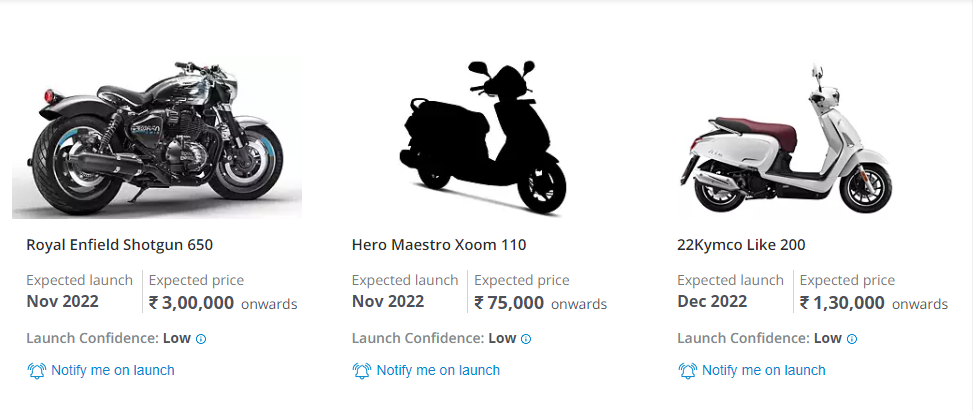Click bell icon under Royal Enfield Shotgun 650

point(36,371)
